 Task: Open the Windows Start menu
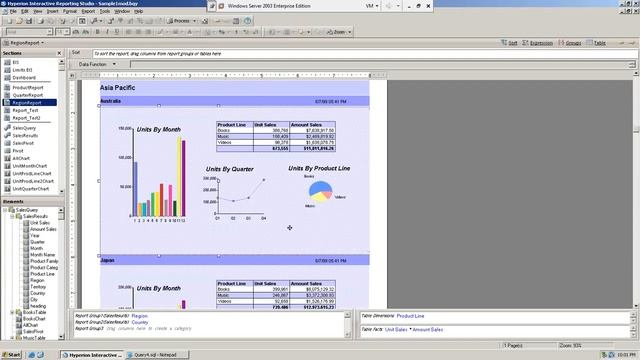[11, 355]
